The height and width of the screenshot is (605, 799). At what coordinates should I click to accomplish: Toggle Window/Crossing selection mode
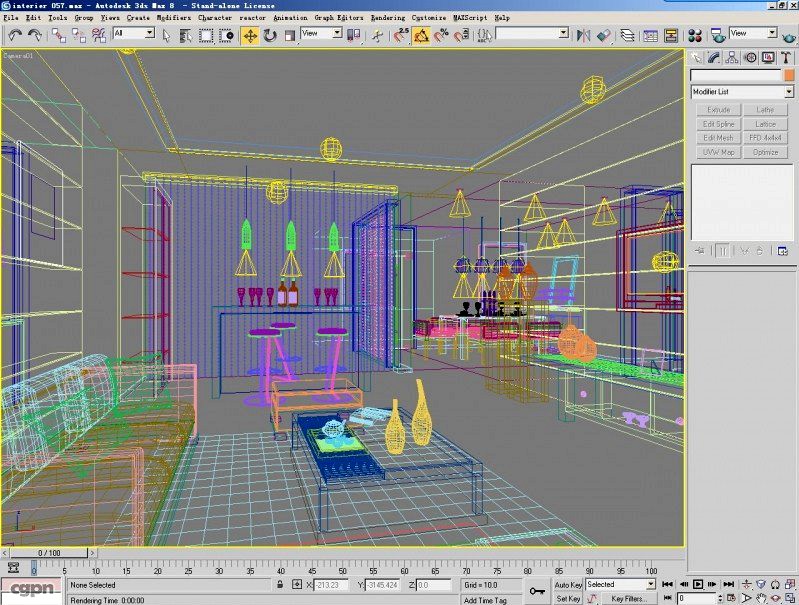click(226, 36)
